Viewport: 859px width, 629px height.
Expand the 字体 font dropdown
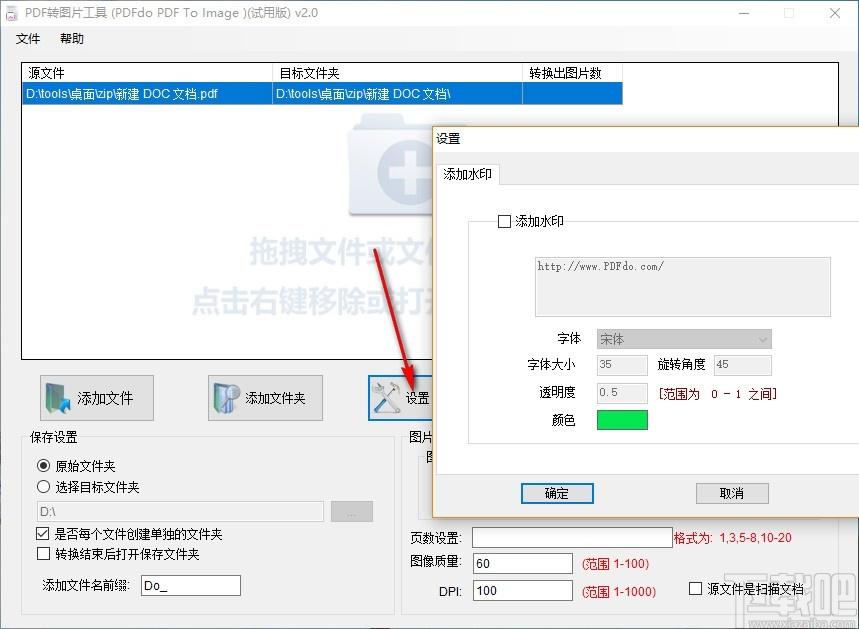pyautogui.click(x=684, y=339)
